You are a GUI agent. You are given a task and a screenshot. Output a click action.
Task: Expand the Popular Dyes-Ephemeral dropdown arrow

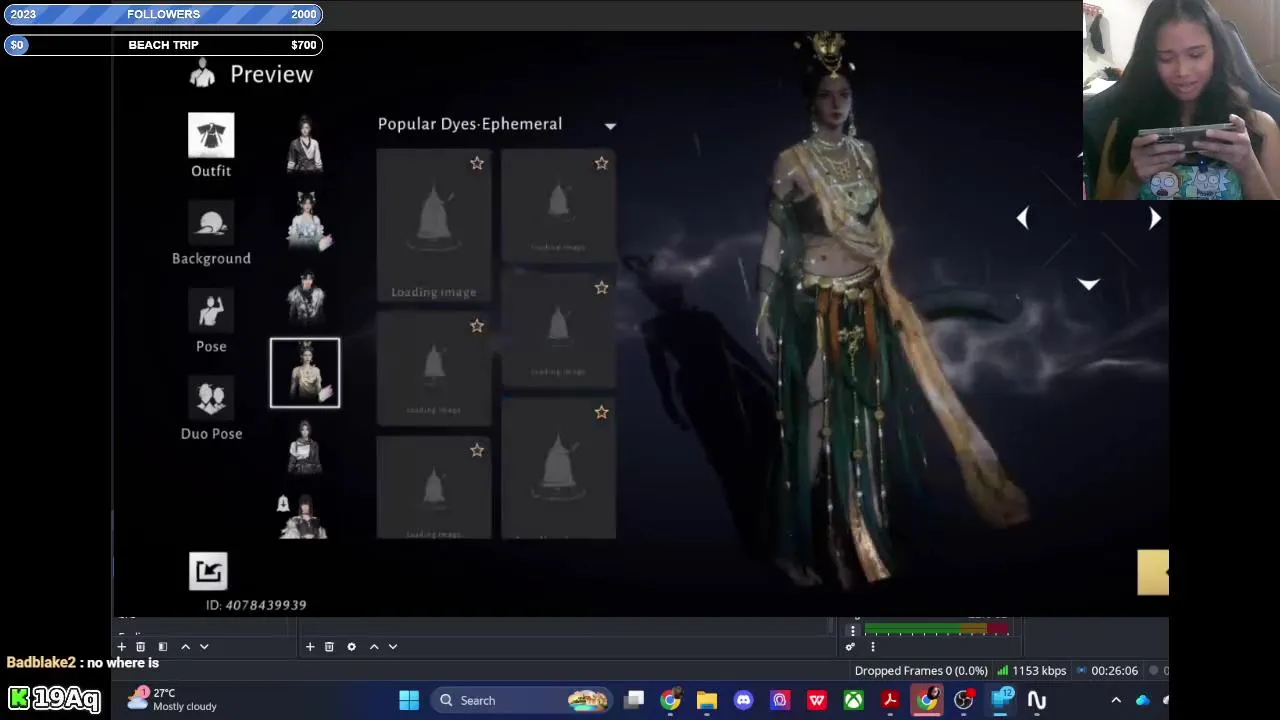click(610, 126)
